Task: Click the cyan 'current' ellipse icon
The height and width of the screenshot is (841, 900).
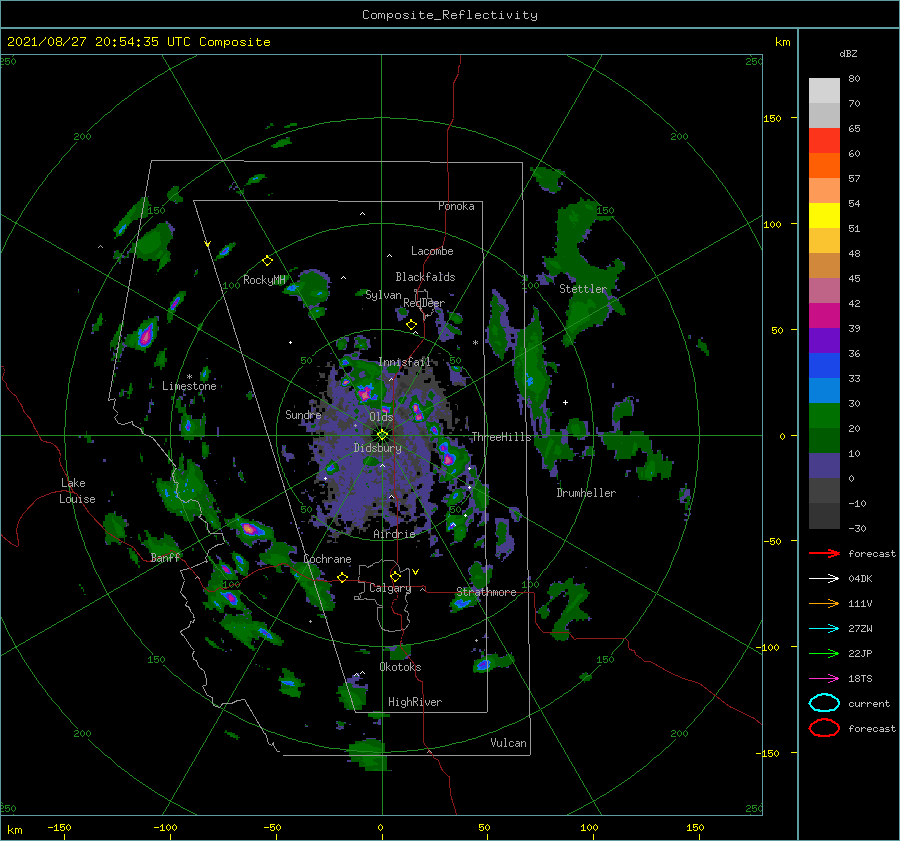Action: (824, 703)
